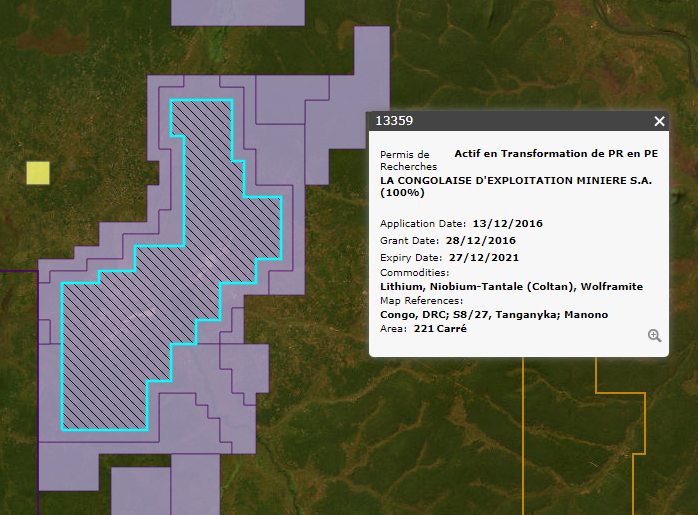The image size is (698, 515).
Task: Click the zoom-to magnifier icon in popup
Action: pyautogui.click(x=655, y=336)
